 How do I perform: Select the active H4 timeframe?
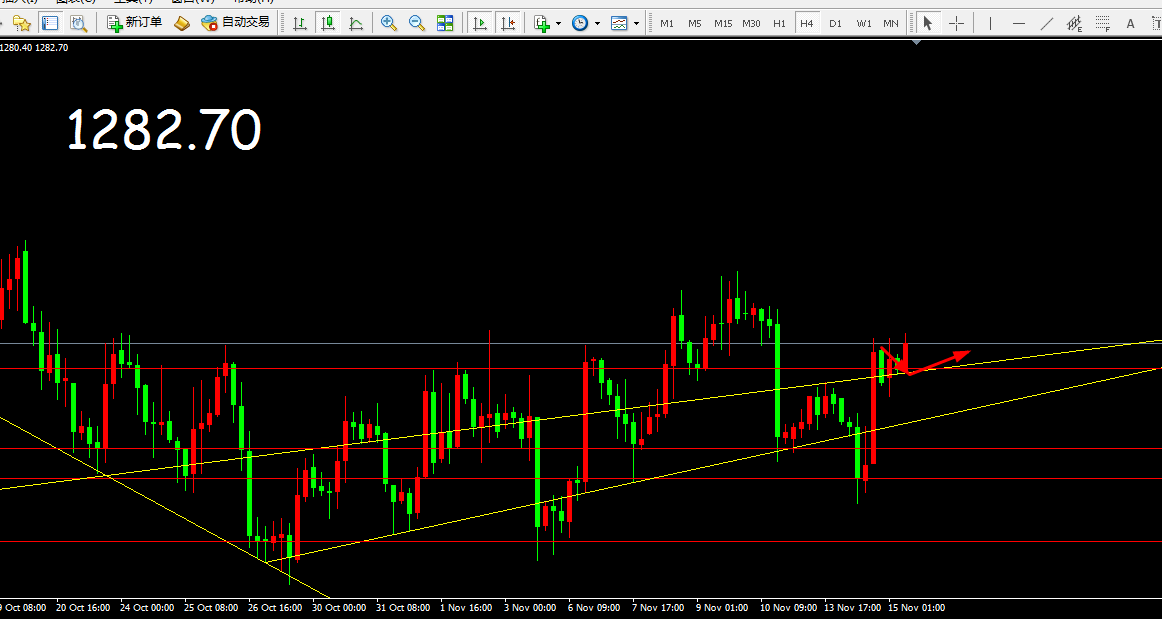(x=807, y=24)
